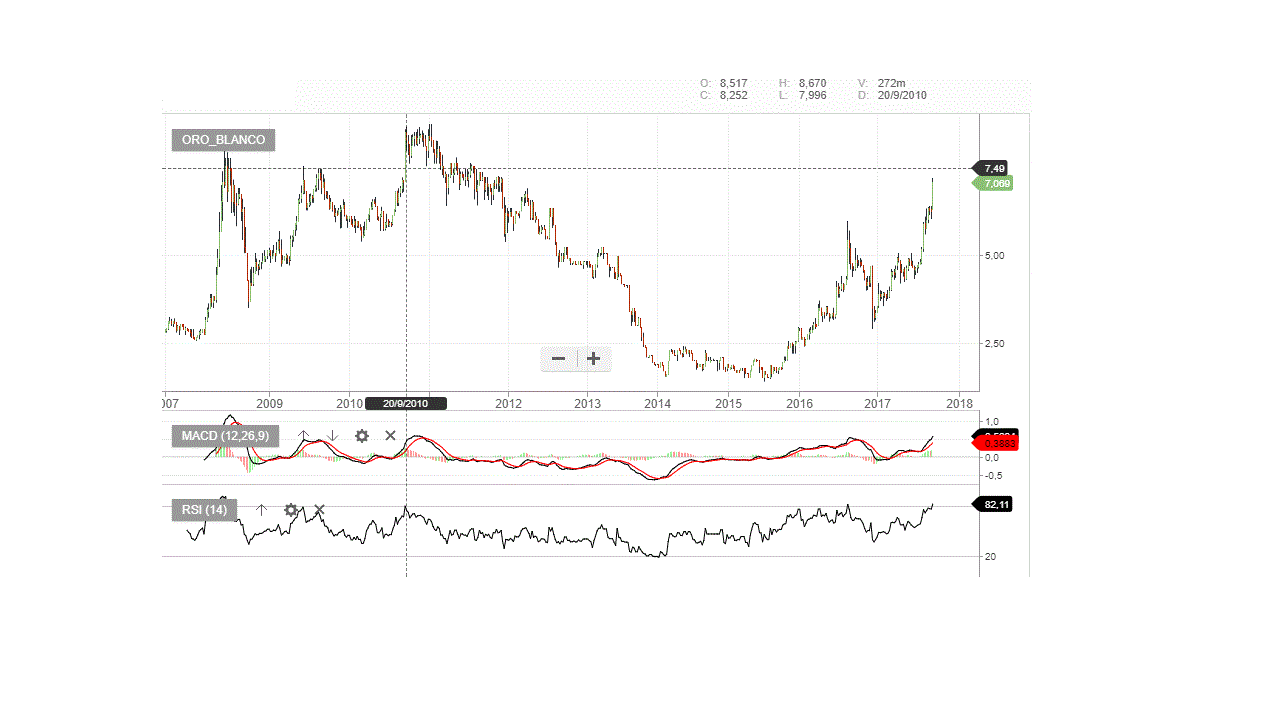Click the 7,49 crosshair price tag
The width and height of the screenshot is (1266, 723).
point(993,168)
